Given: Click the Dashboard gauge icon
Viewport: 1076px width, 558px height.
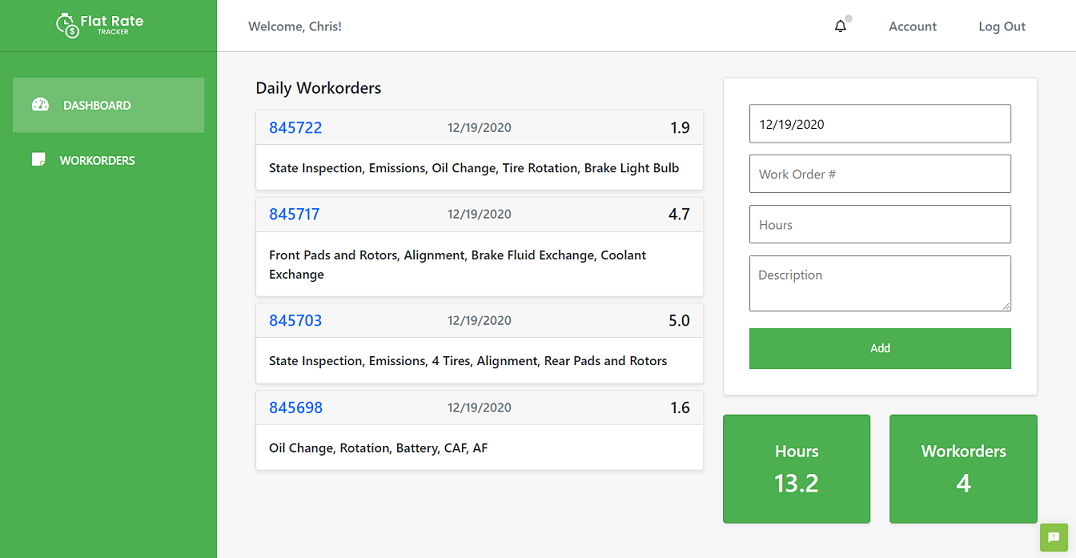Looking at the screenshot, I should click(x=40, y=105).
